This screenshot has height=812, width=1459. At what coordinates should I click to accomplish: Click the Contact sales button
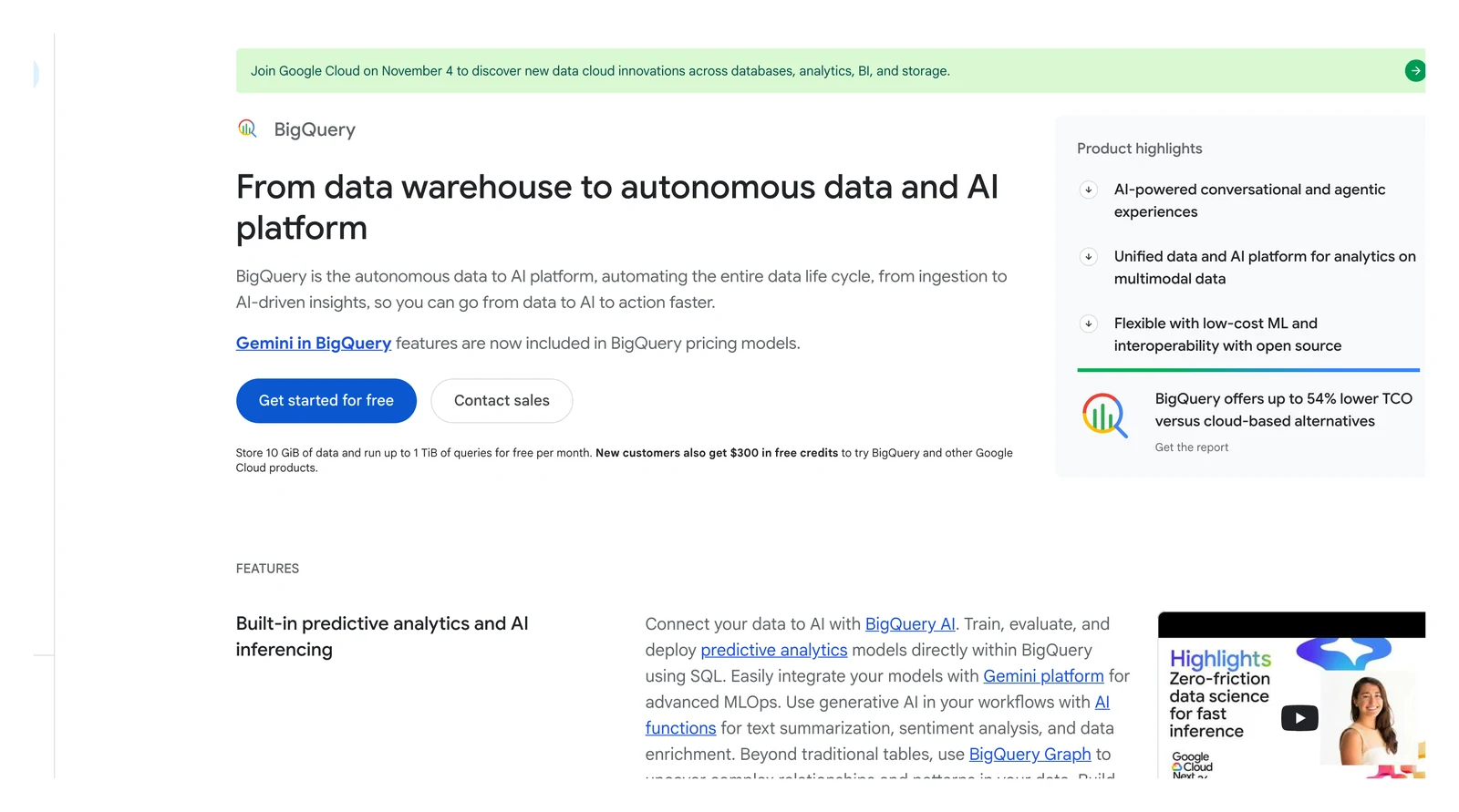[502, 401]
